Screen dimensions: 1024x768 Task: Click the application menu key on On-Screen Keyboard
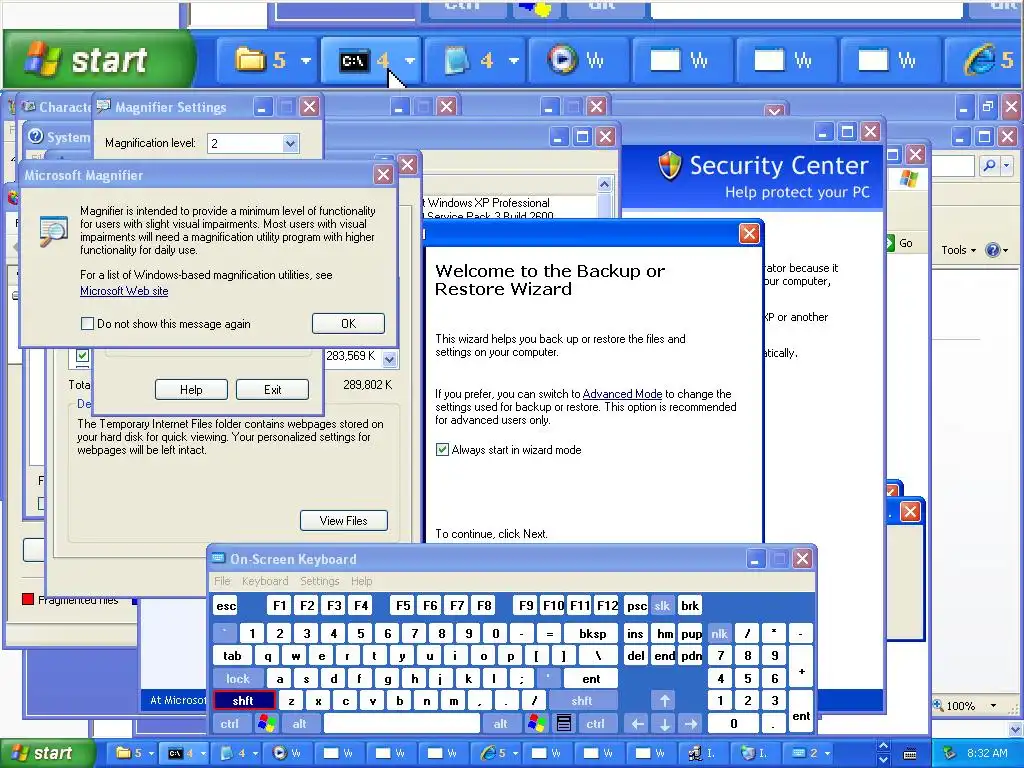(x=564, y=724)
